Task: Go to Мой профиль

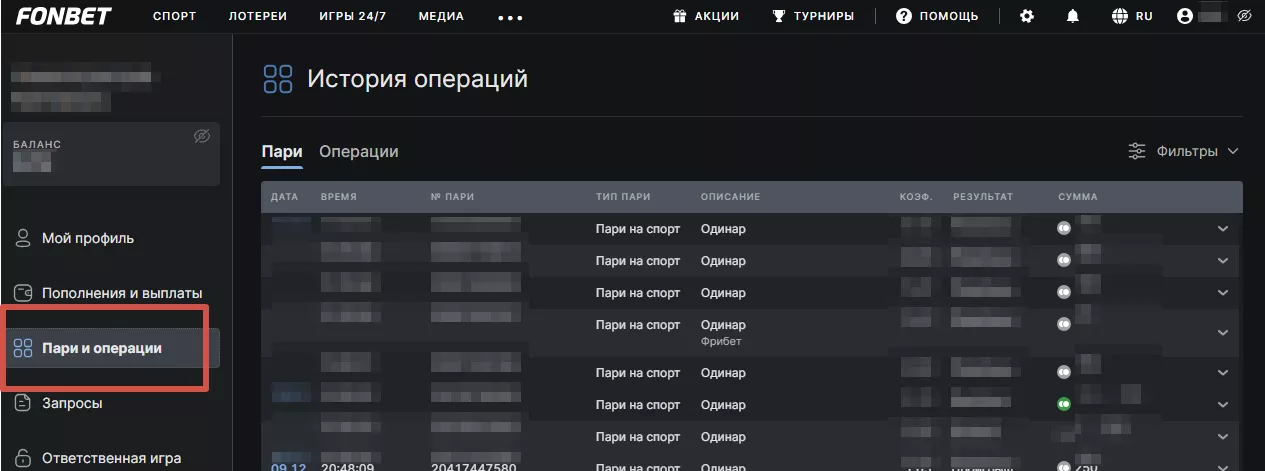Action: tap(88, 238)
